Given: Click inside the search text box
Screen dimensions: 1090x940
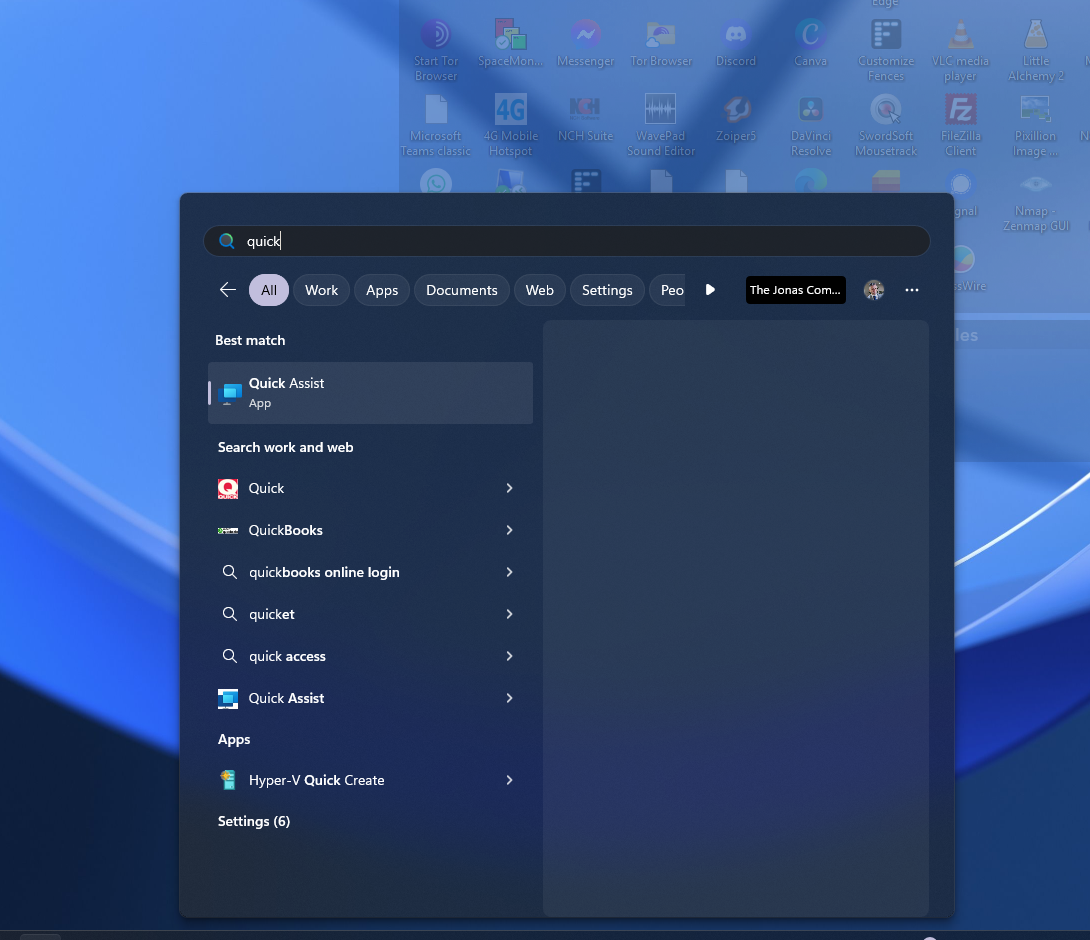Looking at the screenshot, I should [580, 241].
